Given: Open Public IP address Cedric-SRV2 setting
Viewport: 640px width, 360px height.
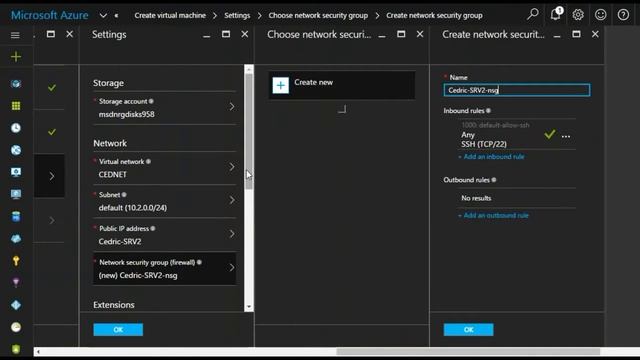Looking at the screenshot, I should point(165,235).
